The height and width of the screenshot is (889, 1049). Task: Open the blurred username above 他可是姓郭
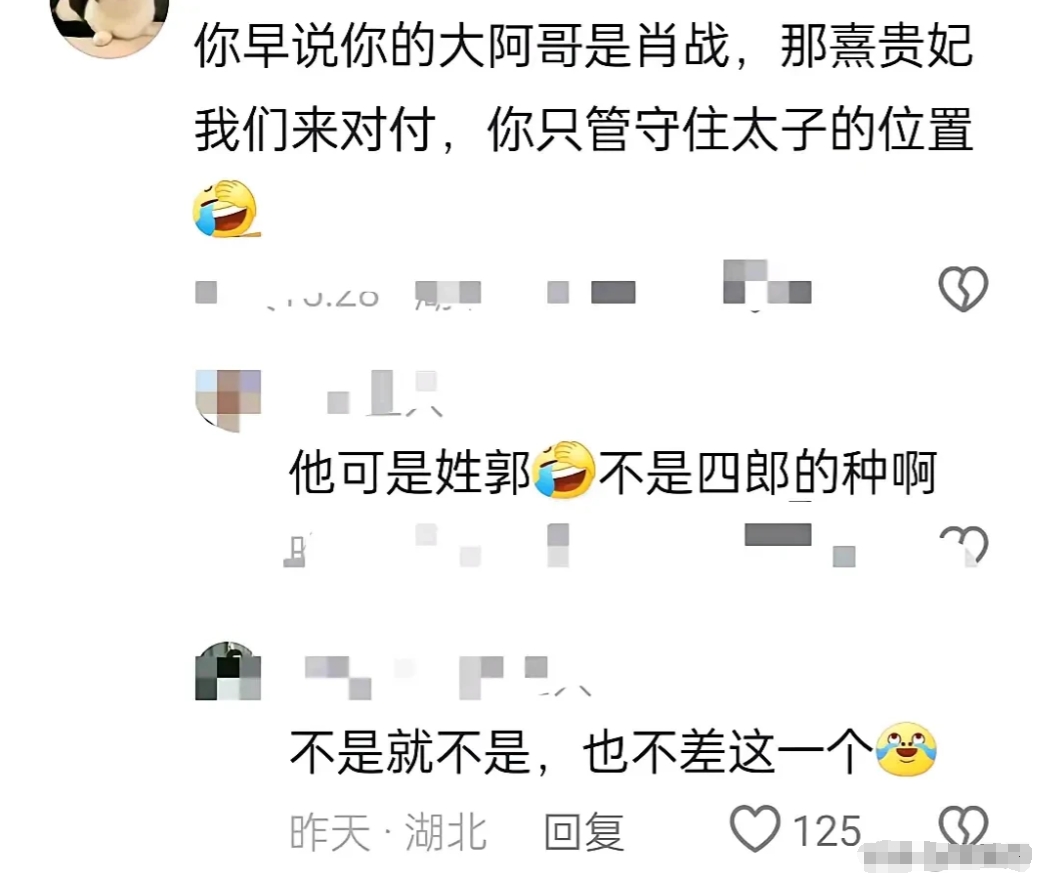(x=383, y=393)
